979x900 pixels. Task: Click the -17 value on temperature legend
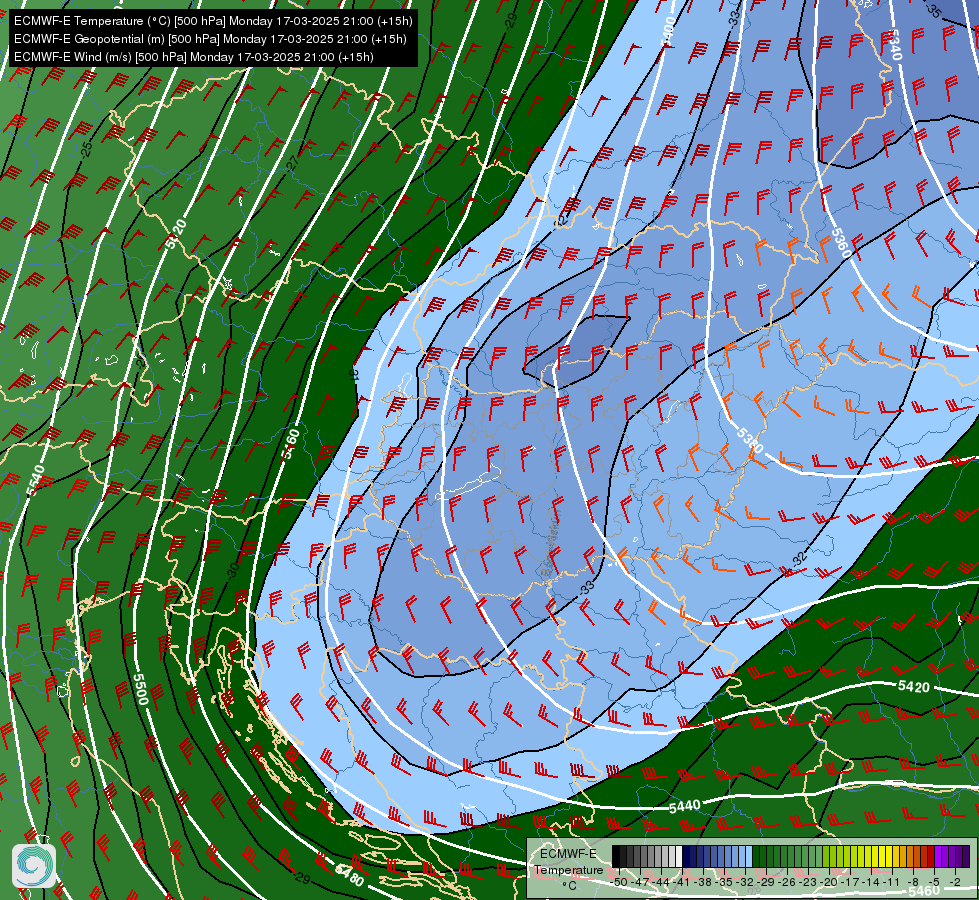[850, 882]
